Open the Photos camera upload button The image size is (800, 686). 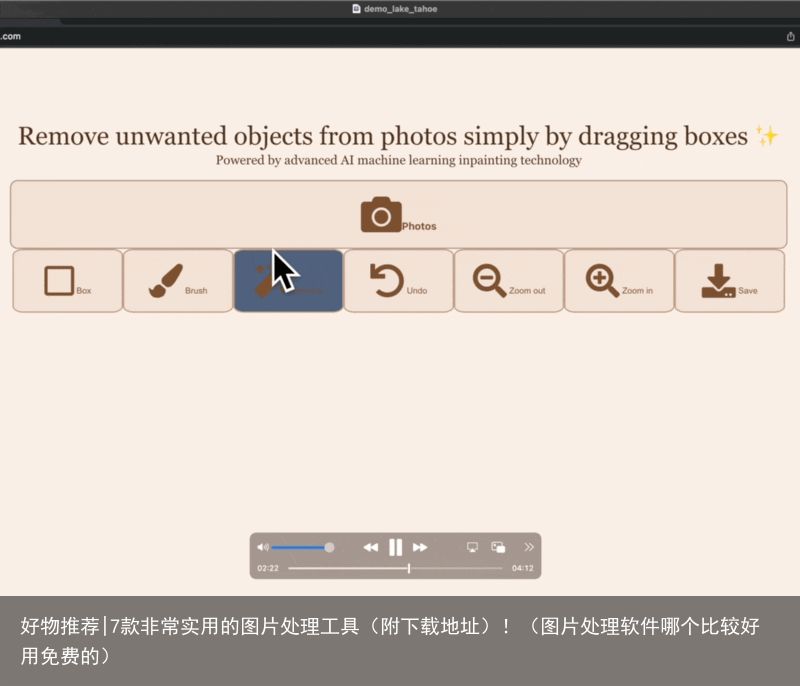(398, 214)
